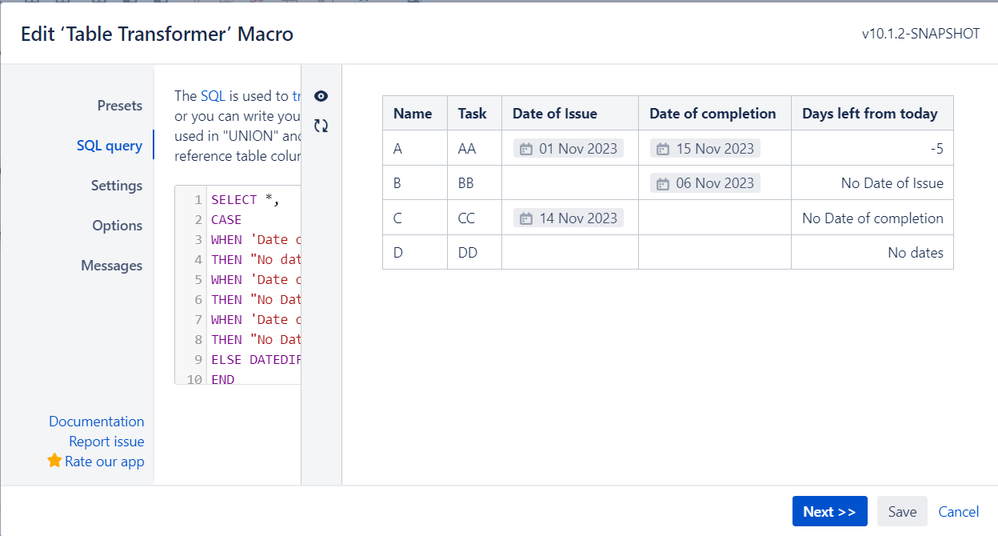Open the Documentation link
This screenshot has height=536, width=998.
coord(97,421)
